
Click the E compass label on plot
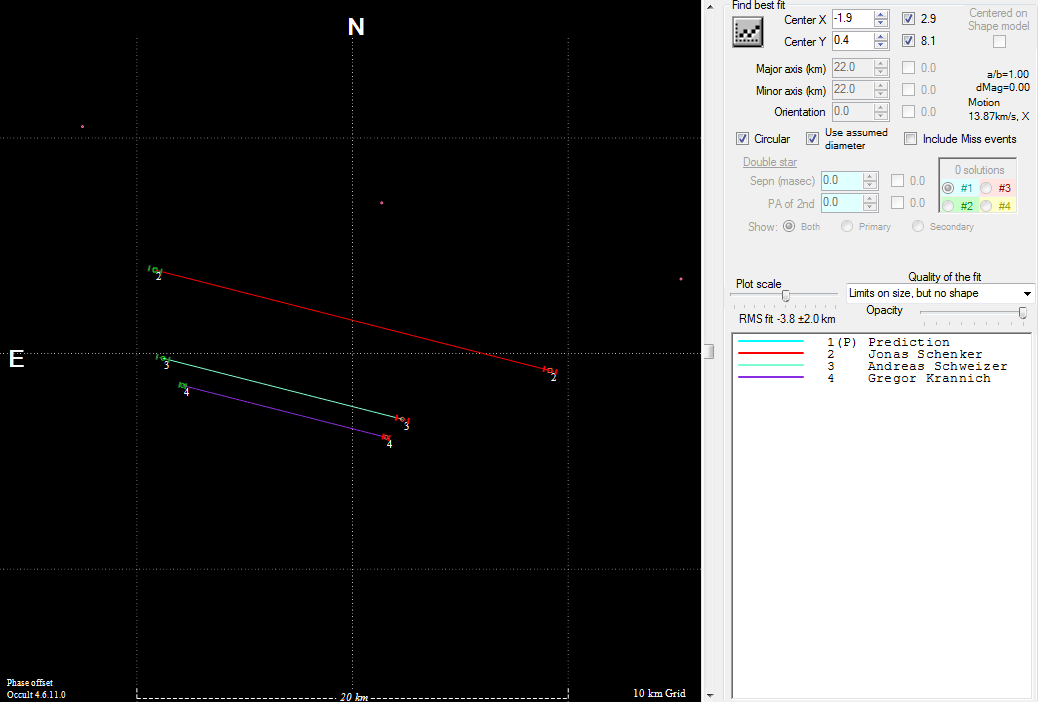pos(17,359)
